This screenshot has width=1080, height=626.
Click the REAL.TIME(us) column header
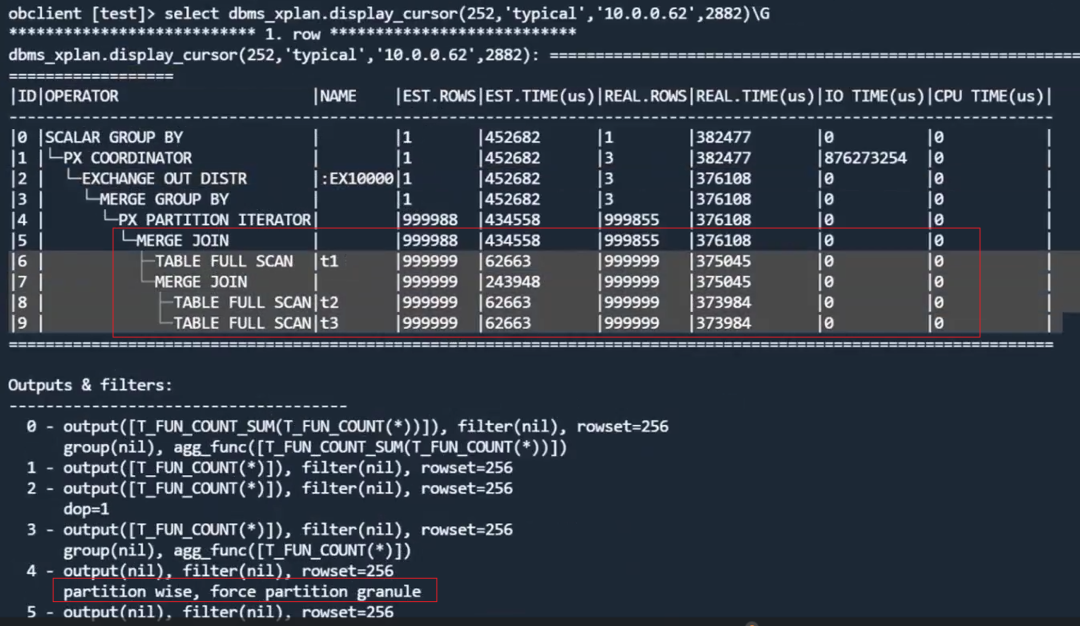[x=756, y=96]
